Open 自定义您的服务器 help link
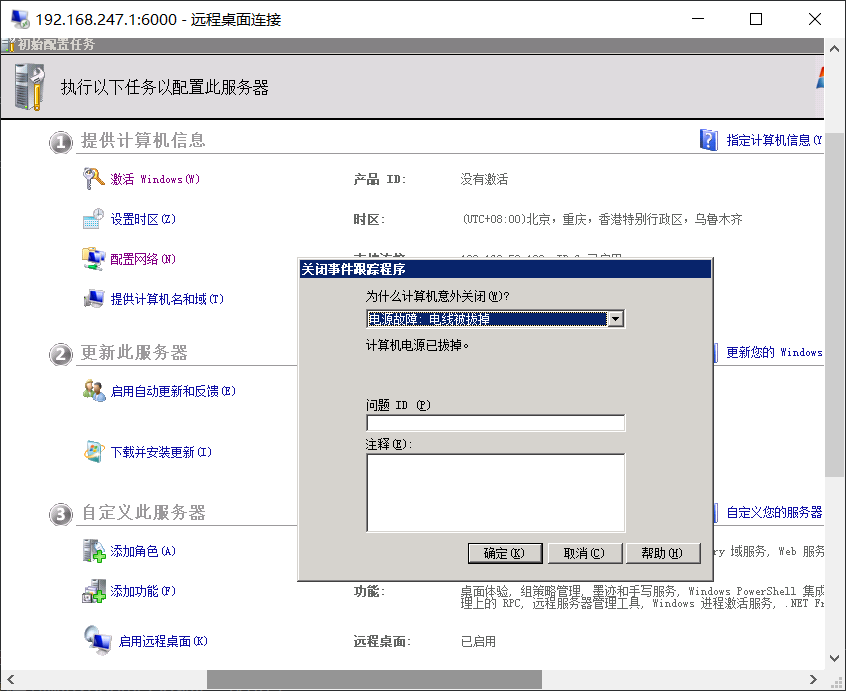 click(774, 512)
